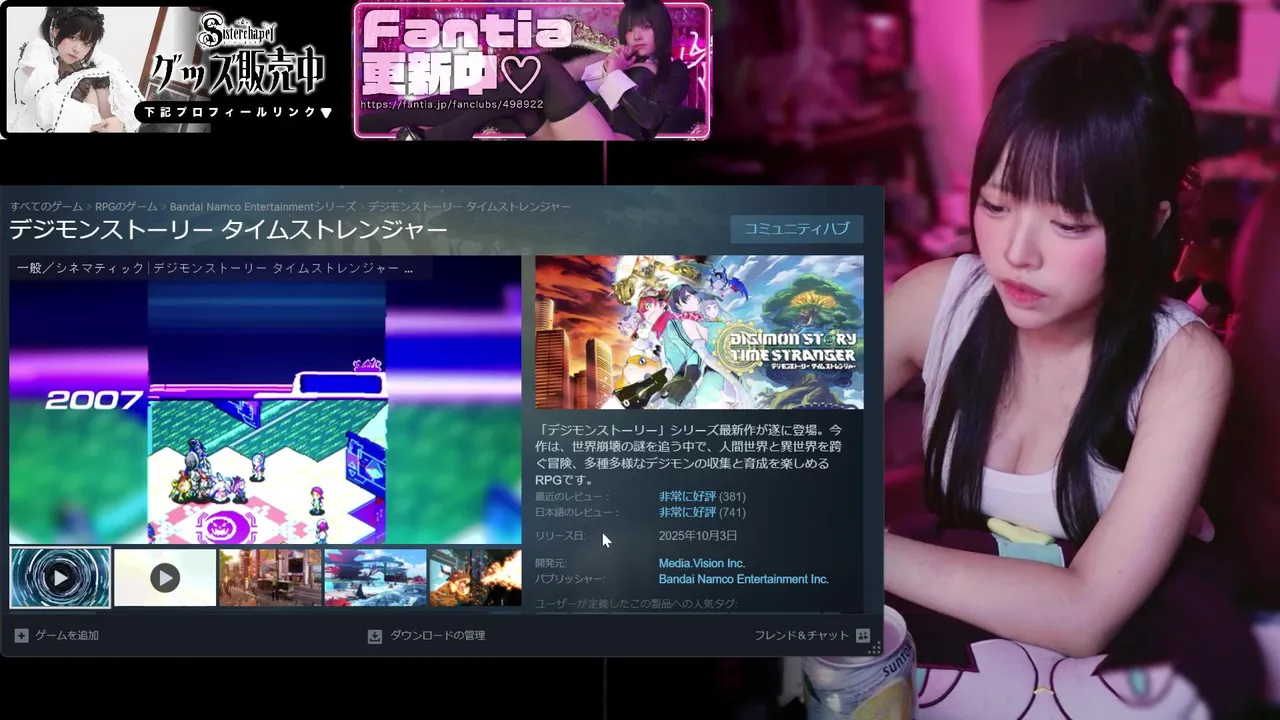Image resolution: width=1280 pixels, height=720 pixels.
Task: Select the blue sky screenshot thumbnail
Action: (375, 577)
